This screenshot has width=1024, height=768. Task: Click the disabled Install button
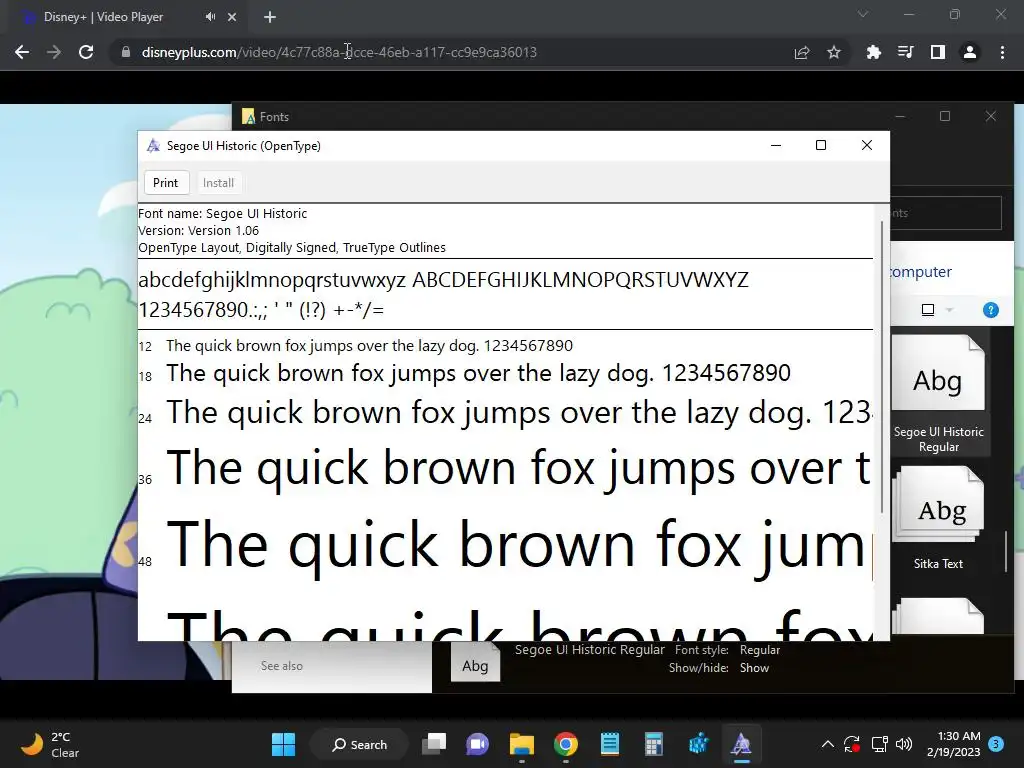218,183
